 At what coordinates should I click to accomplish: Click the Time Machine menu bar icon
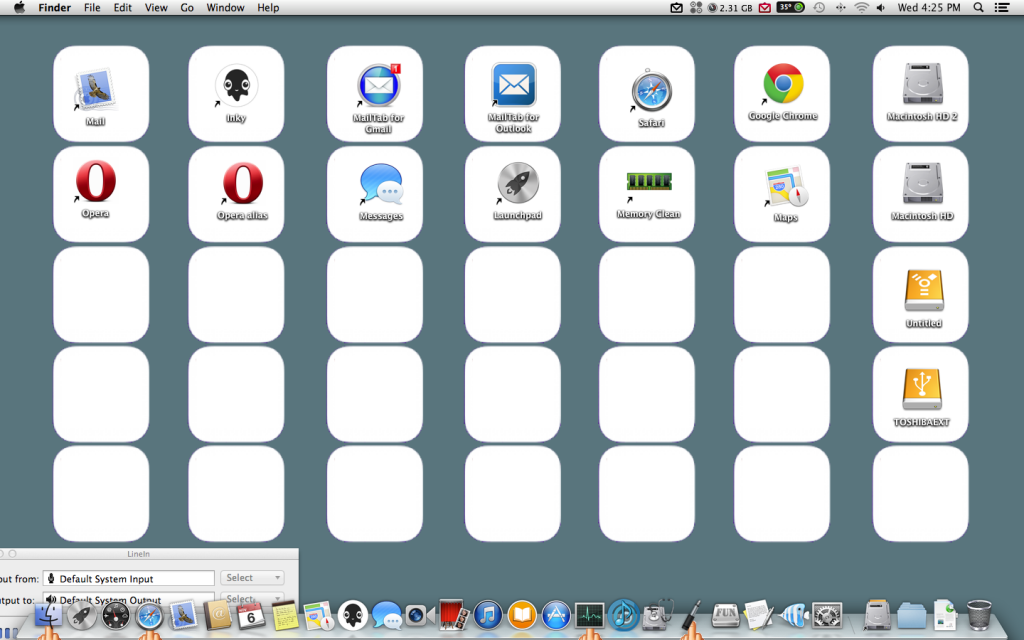tap(819, 8)
